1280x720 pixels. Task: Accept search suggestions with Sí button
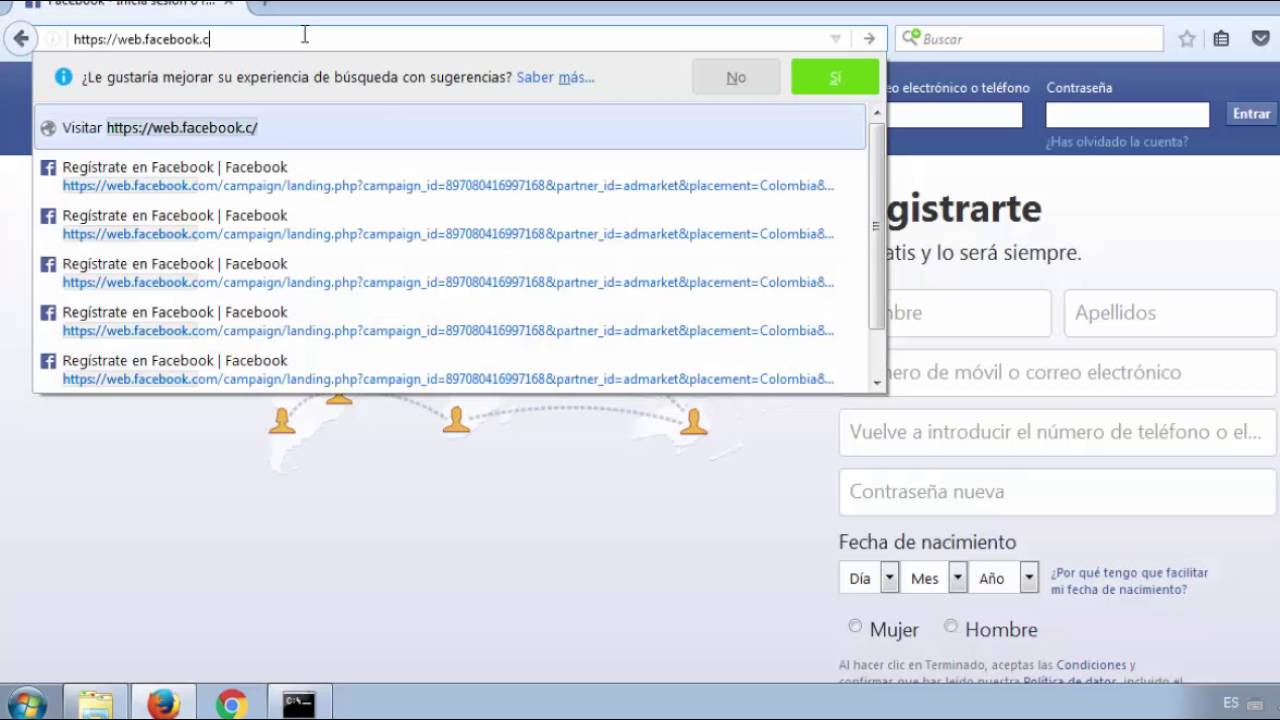835,77
